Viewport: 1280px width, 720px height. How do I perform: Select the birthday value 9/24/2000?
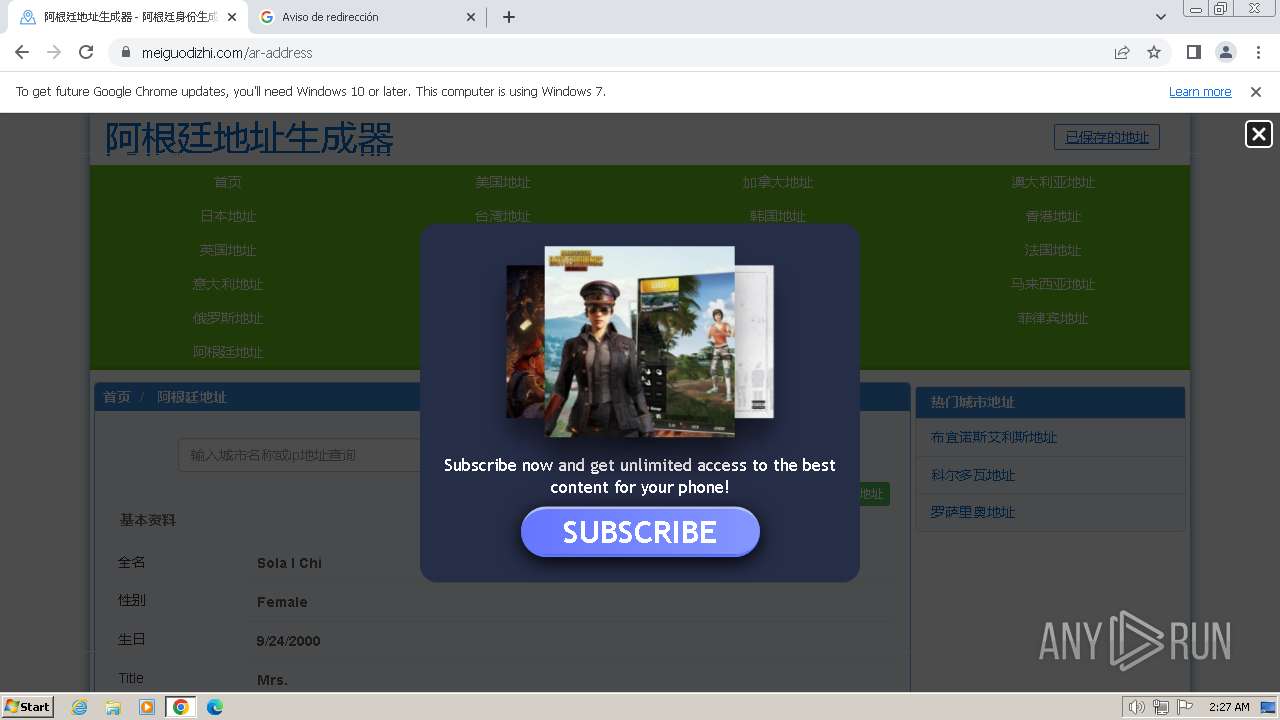pyautogui.click(x=288, y=641)
